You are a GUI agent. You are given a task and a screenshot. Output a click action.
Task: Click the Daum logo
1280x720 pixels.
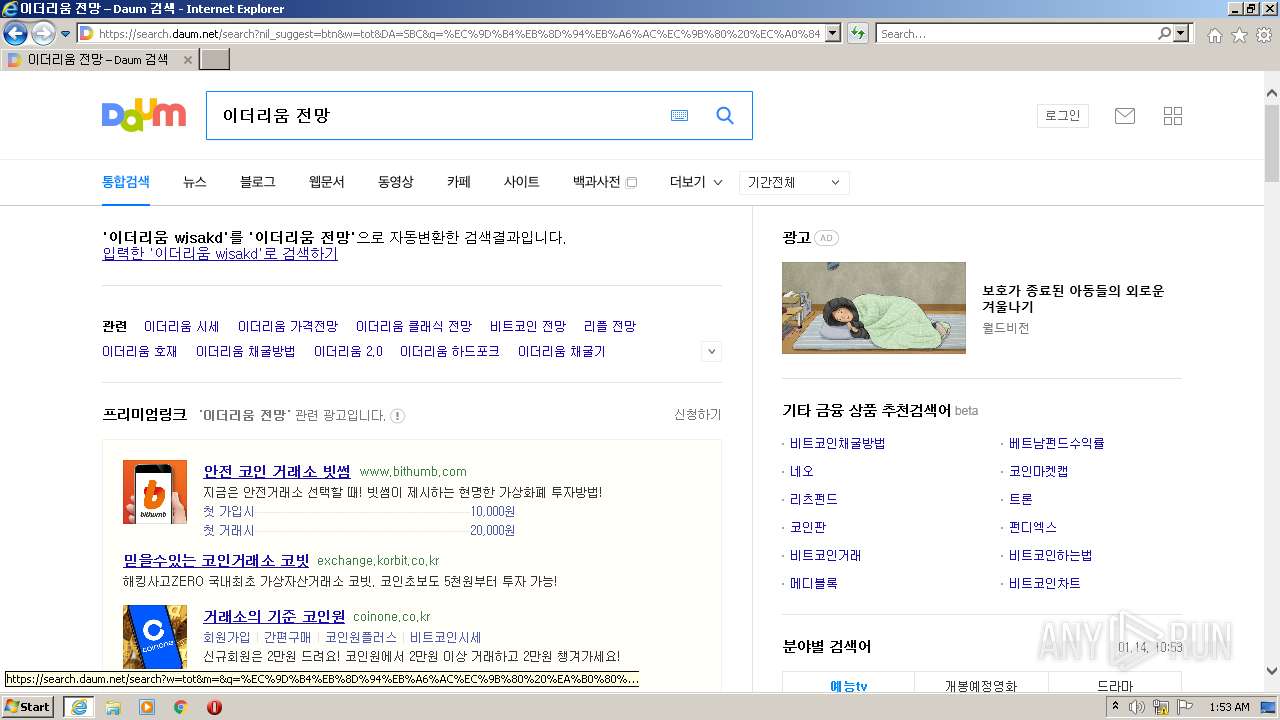[x=144, y=116]
